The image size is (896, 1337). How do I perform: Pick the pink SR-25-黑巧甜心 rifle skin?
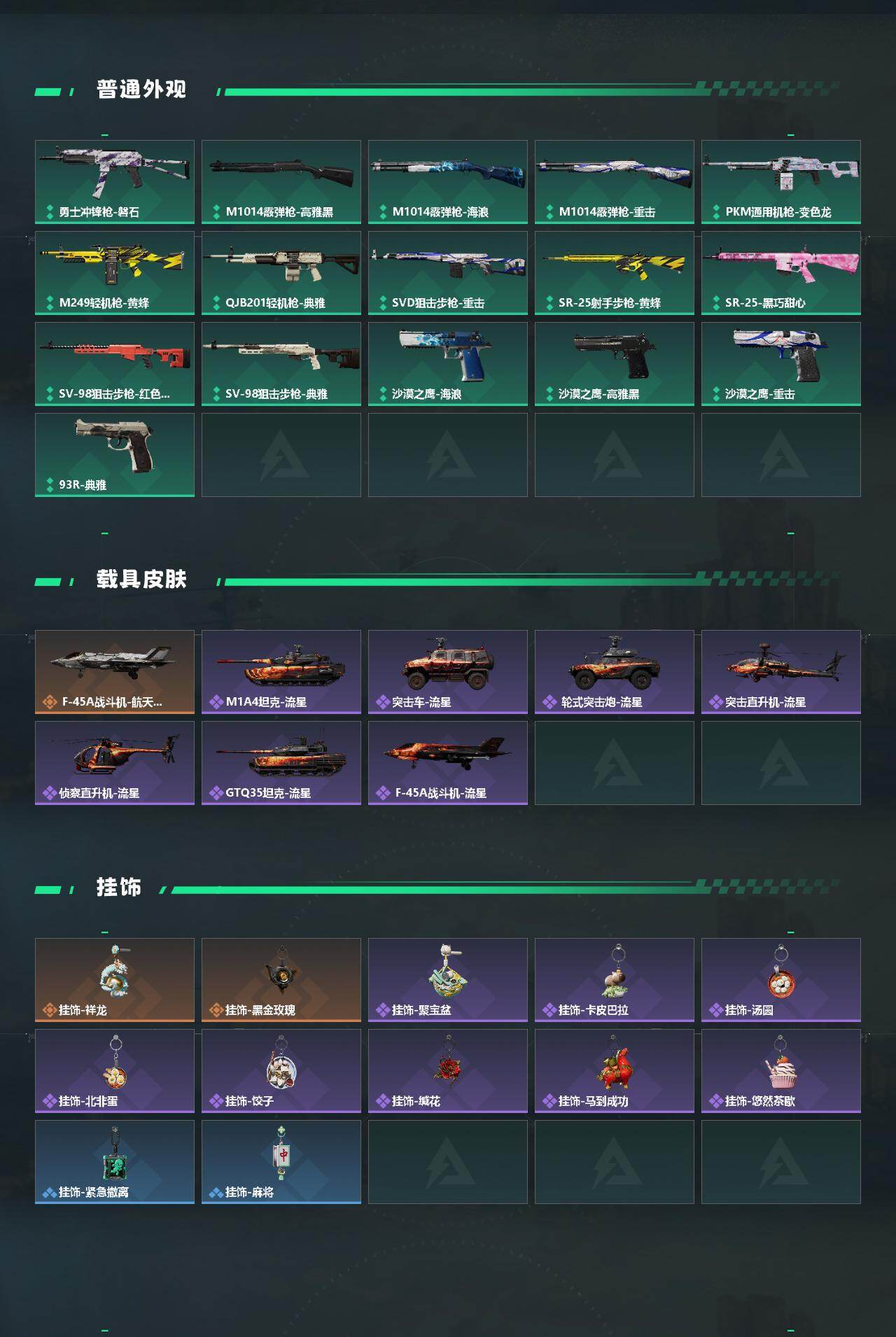(781, 273)
